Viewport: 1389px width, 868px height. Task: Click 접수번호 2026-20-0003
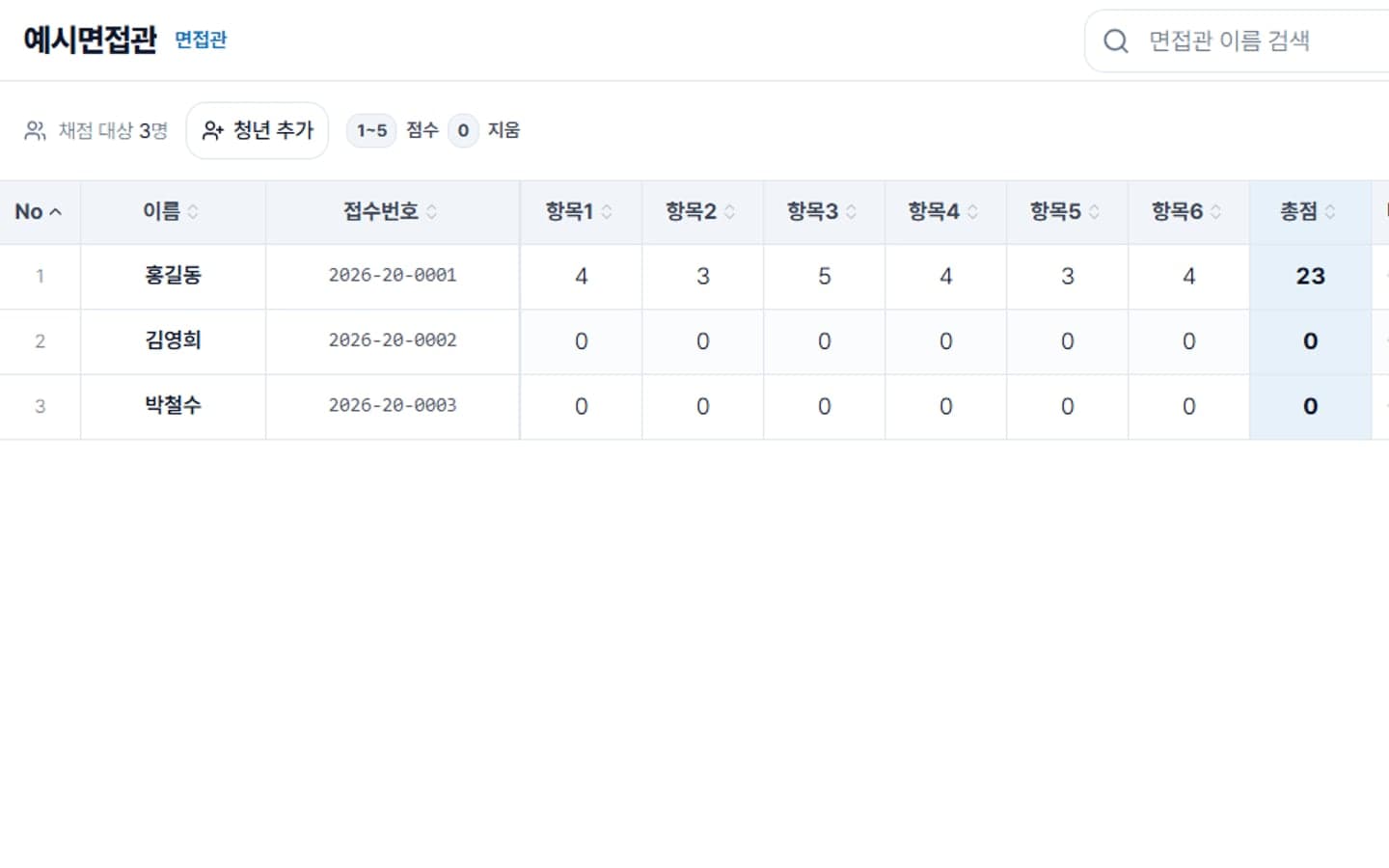(393, 406)
